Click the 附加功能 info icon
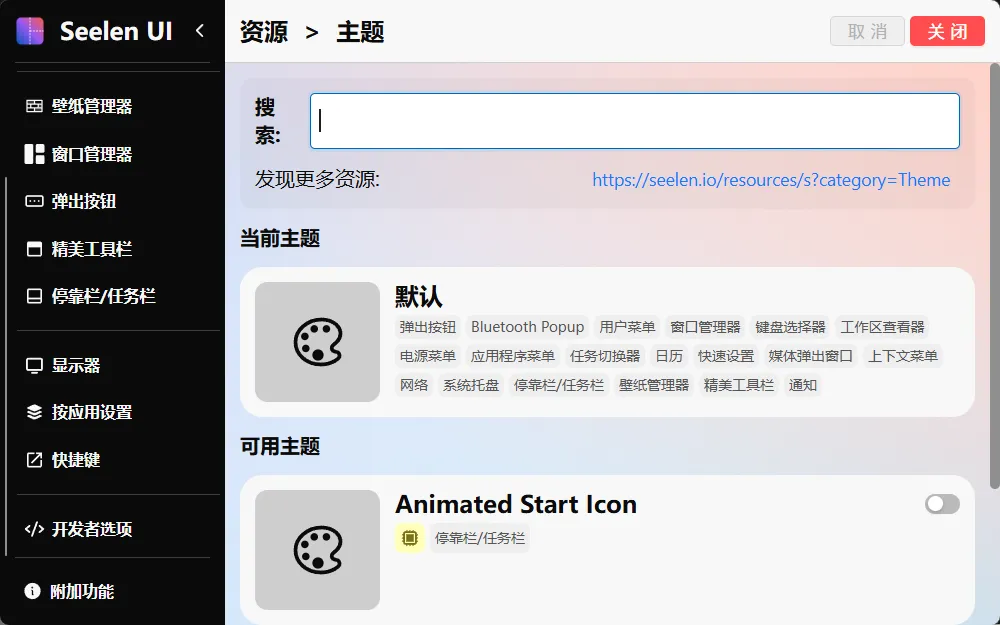1000x625 pixels. (x=32, y=591)
